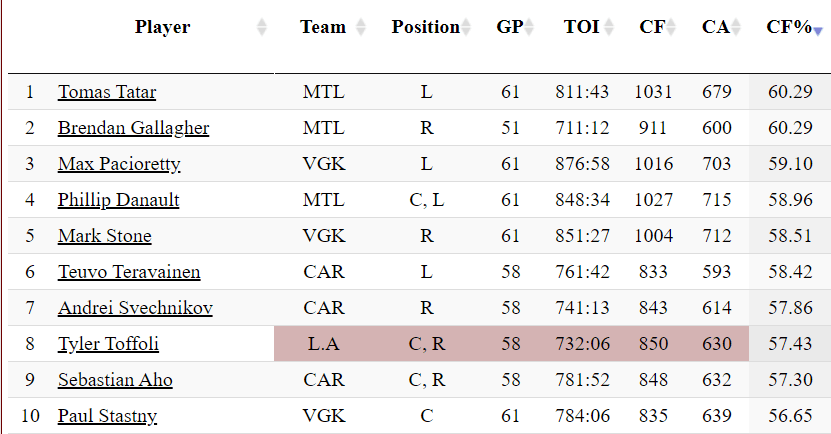The width and height of the screenshot is (831, 434).
Task: Click sort arrows beside Team header
Action: pyautogui.click(x=361, y=28)
